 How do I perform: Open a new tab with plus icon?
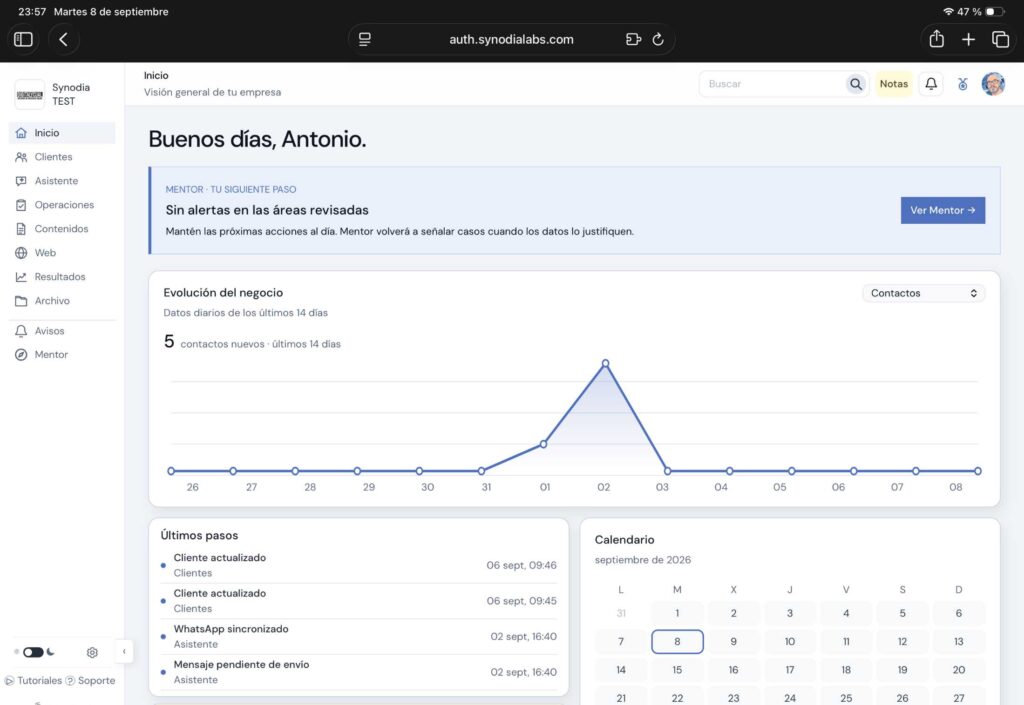pyautogui.click(x=968, y=39)
